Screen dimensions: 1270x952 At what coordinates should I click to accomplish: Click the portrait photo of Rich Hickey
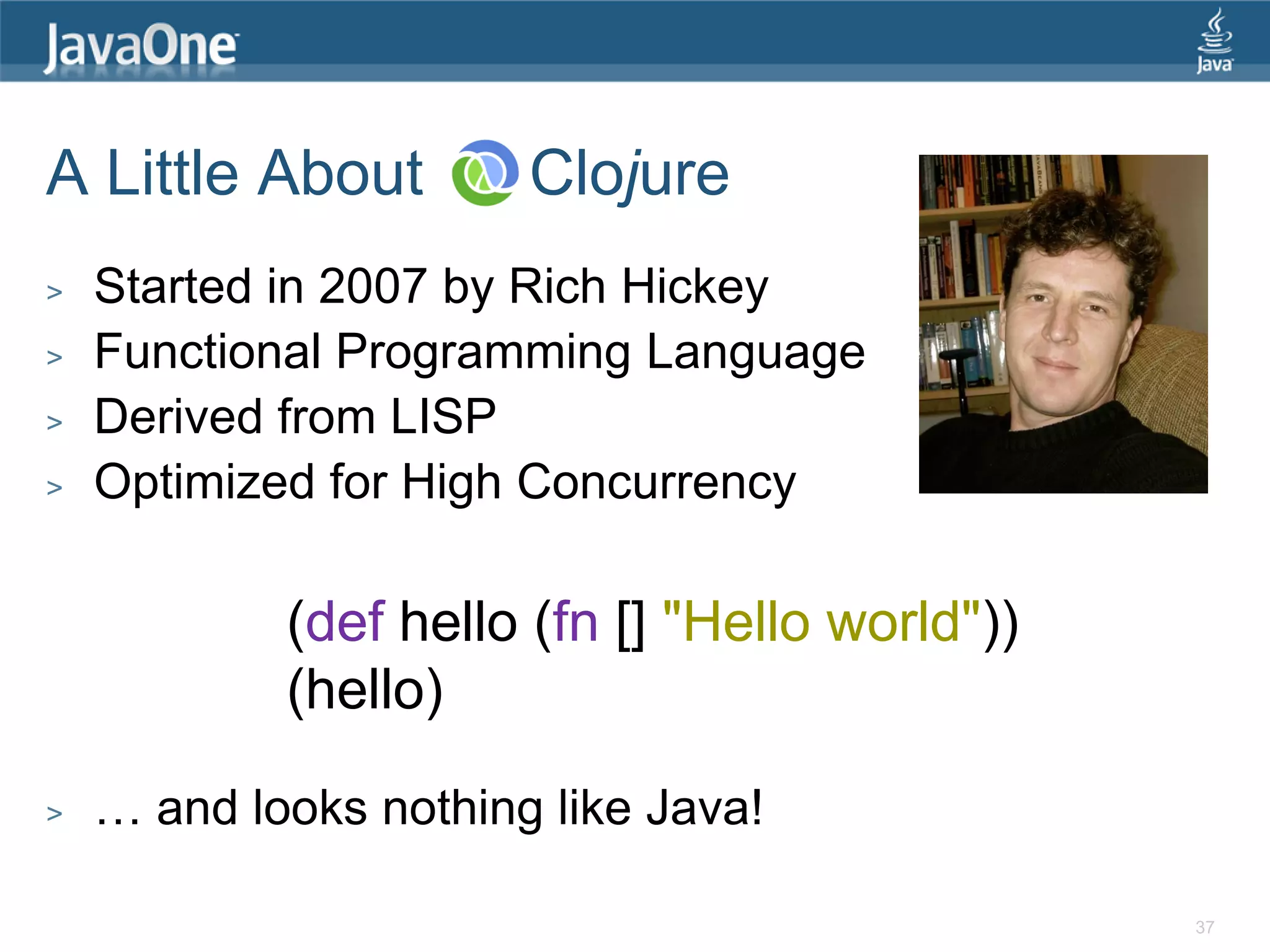tap(1063, 324)
